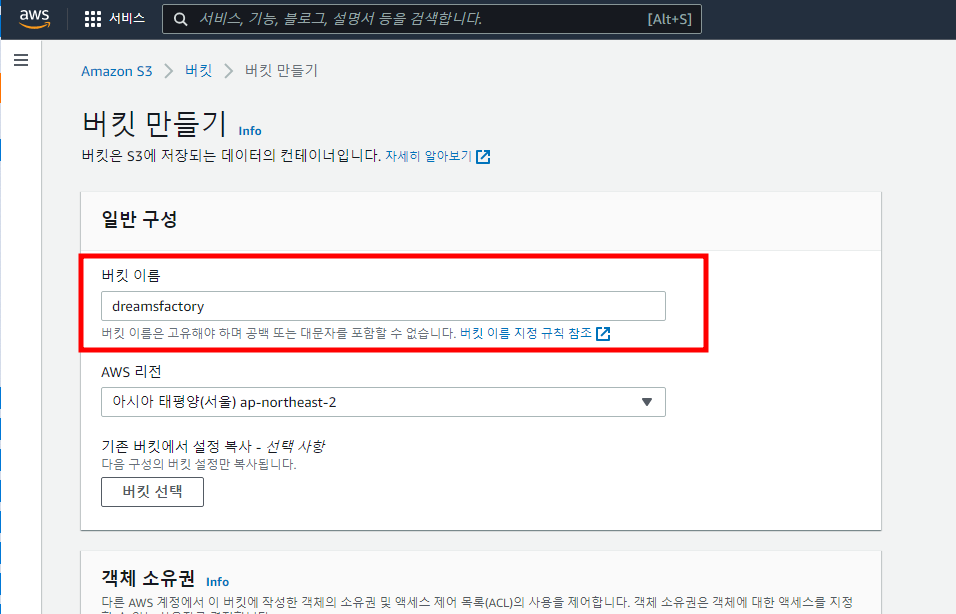This screenshot has width=956, height=614.
Task: Click the 버킷 만들기 breadcrumb text
Action: (x=281, y=71)
